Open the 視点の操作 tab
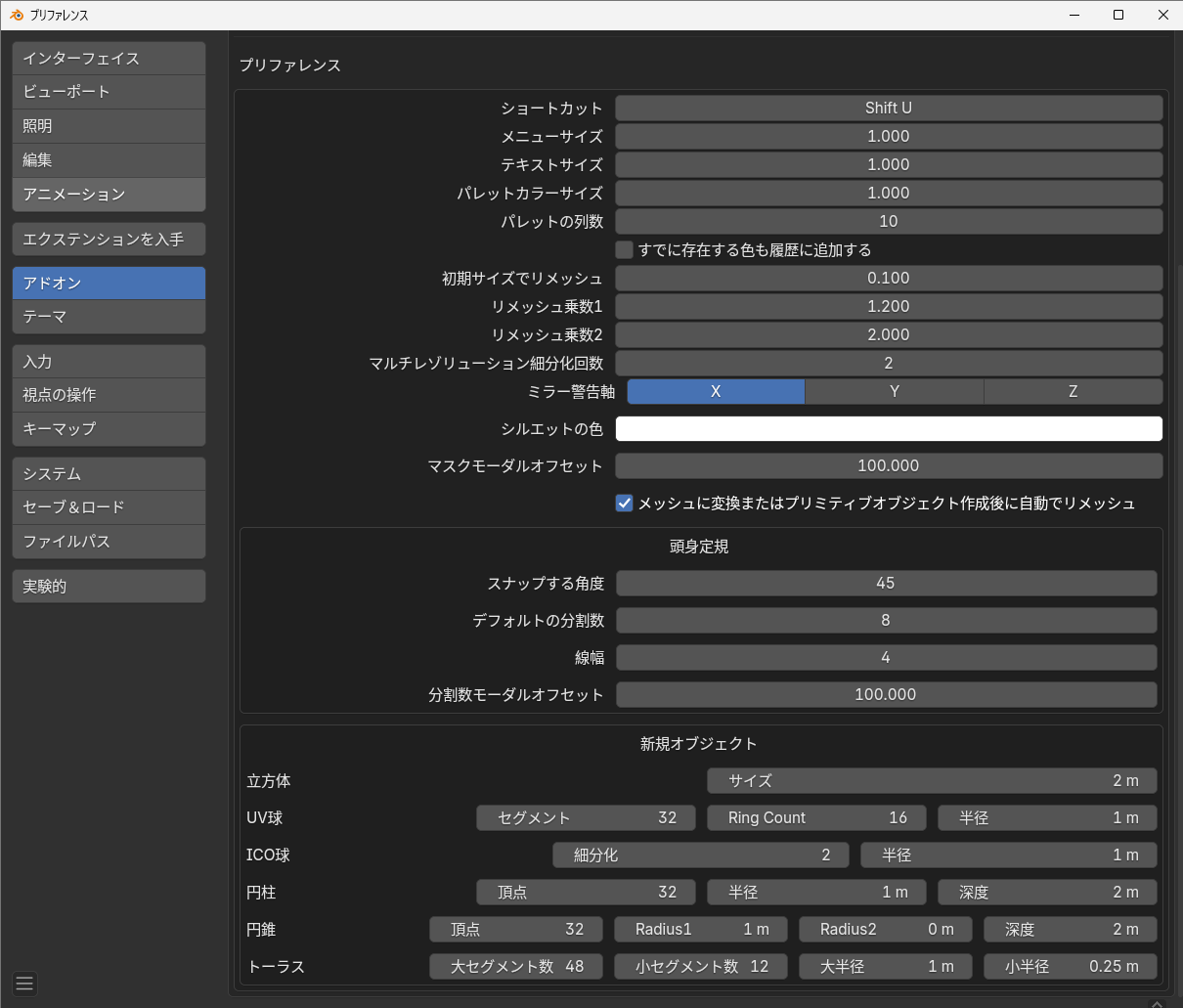 pos(109,395)
